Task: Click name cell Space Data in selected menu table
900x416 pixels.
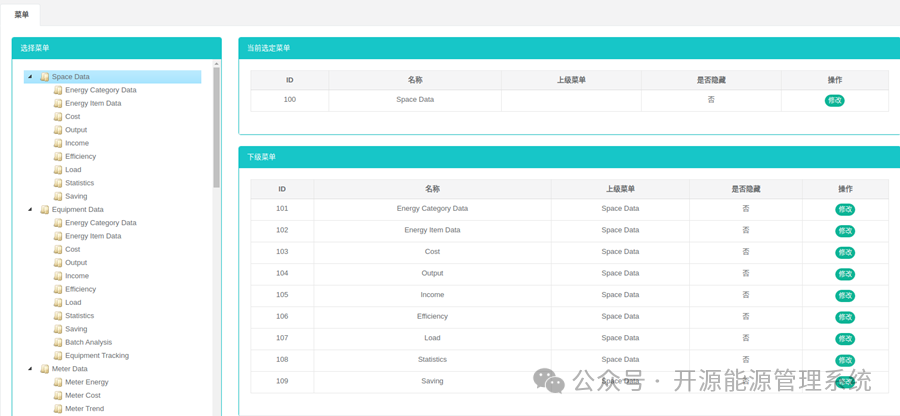Action: click(415, 100)
